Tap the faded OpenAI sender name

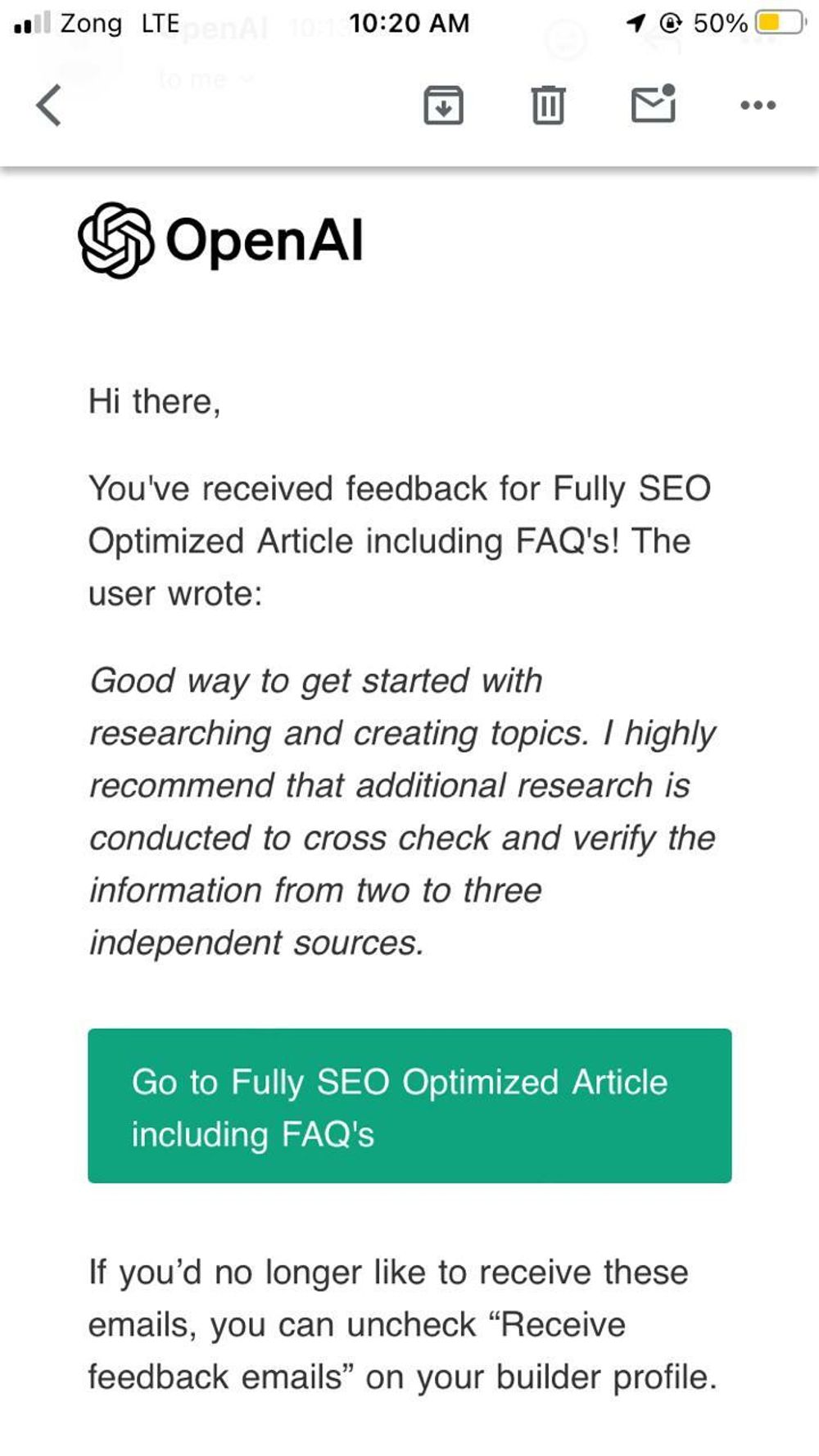219,29
